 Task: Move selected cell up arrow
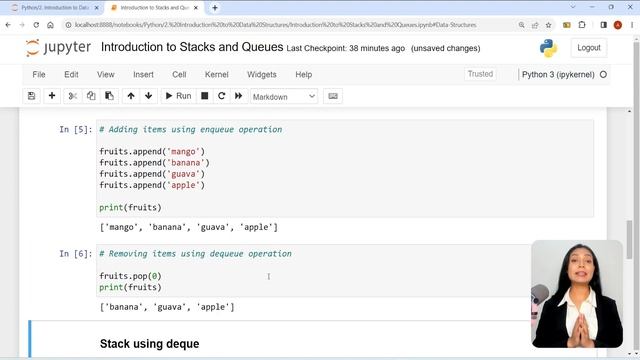tap(131, 96)
